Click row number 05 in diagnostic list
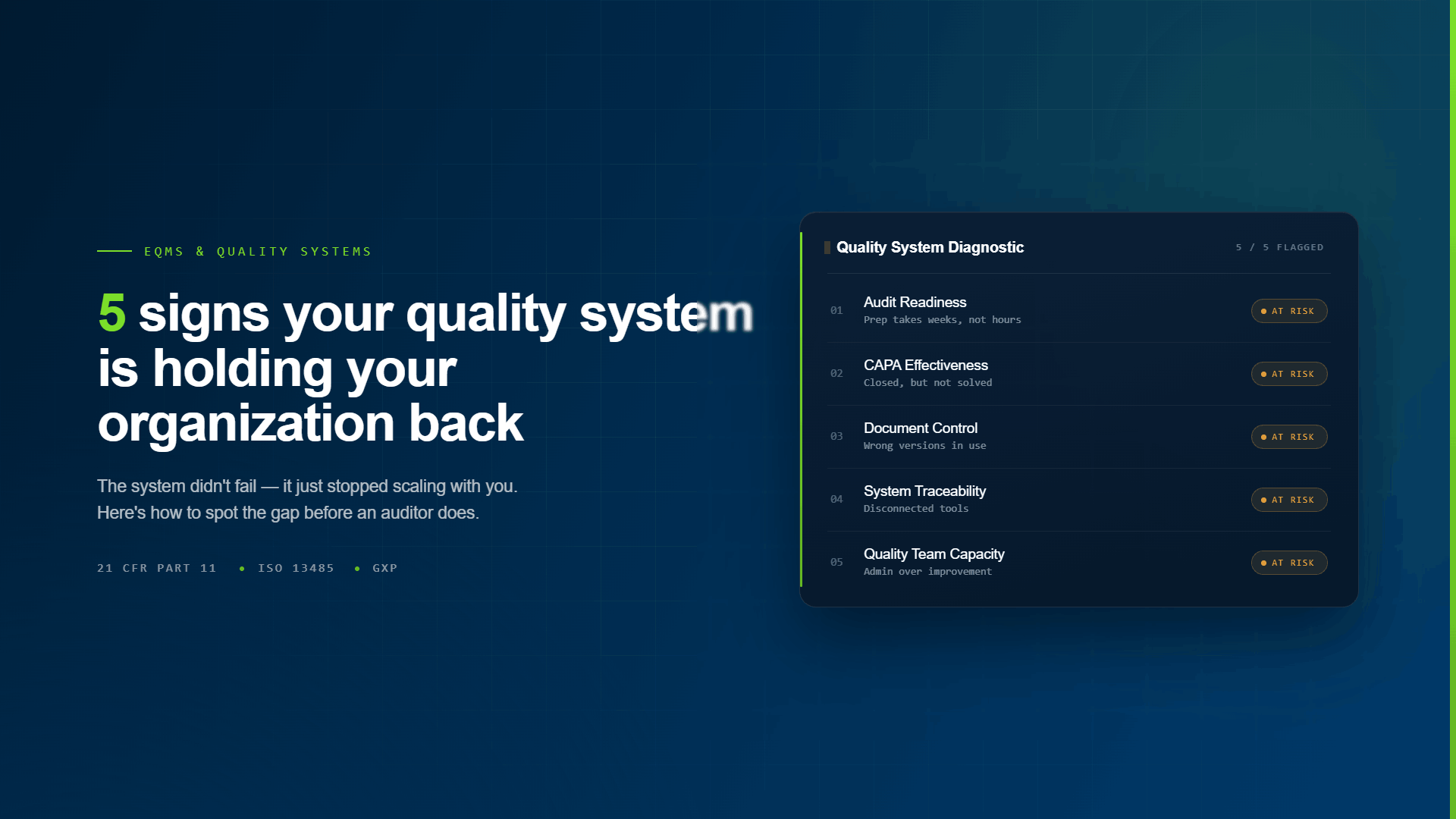 coord(836,562)
